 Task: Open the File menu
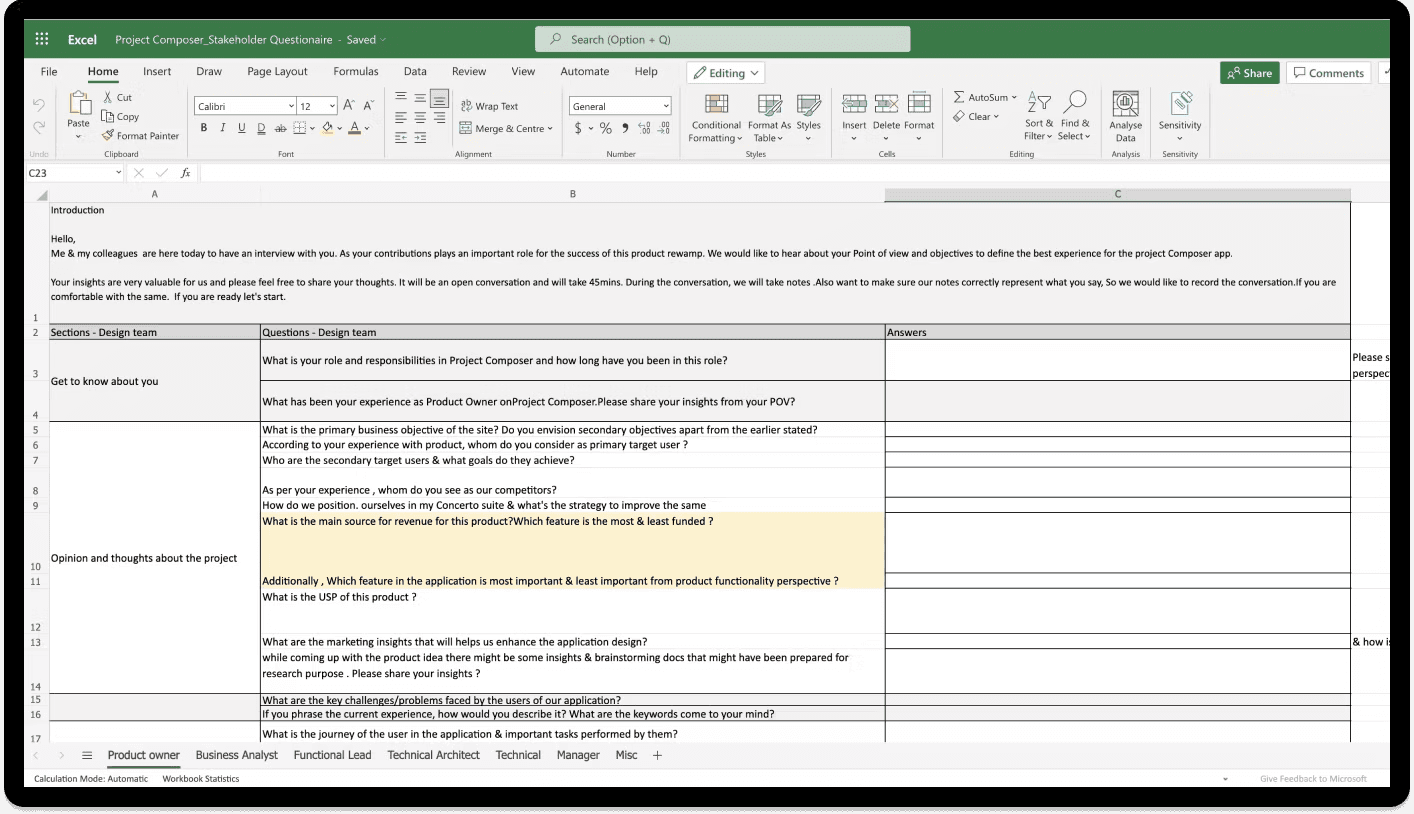click(49, 71)
